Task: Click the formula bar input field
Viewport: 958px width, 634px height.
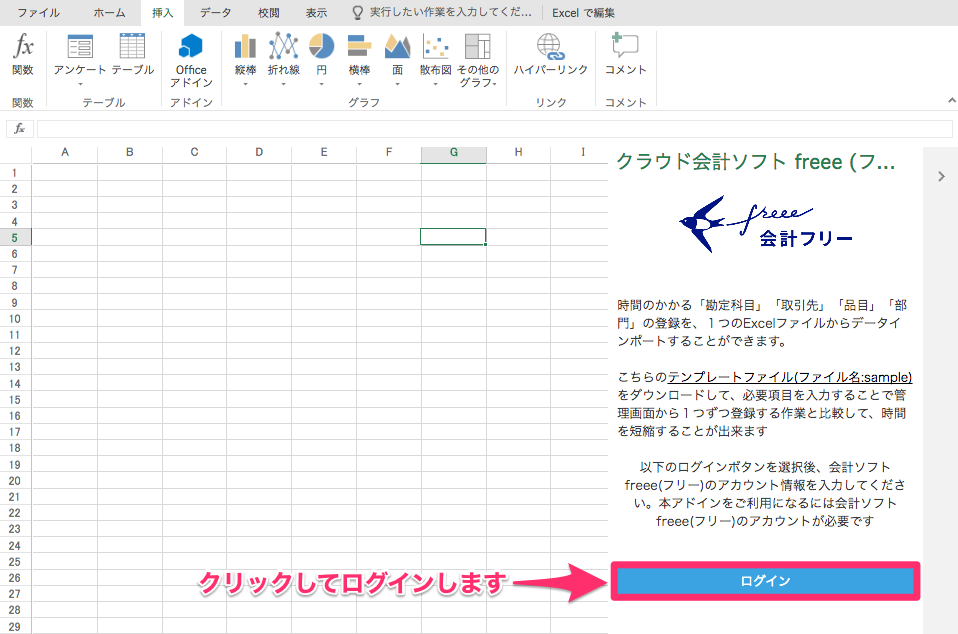Action: pyautogui.click(x=494, y=128)
